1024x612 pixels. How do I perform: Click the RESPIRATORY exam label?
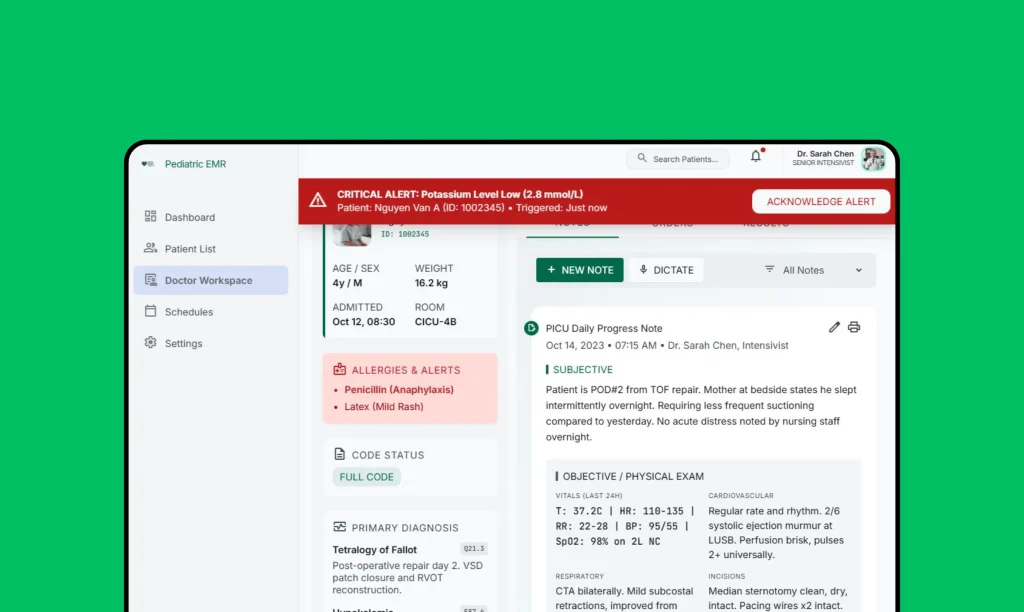click(580, 576)
